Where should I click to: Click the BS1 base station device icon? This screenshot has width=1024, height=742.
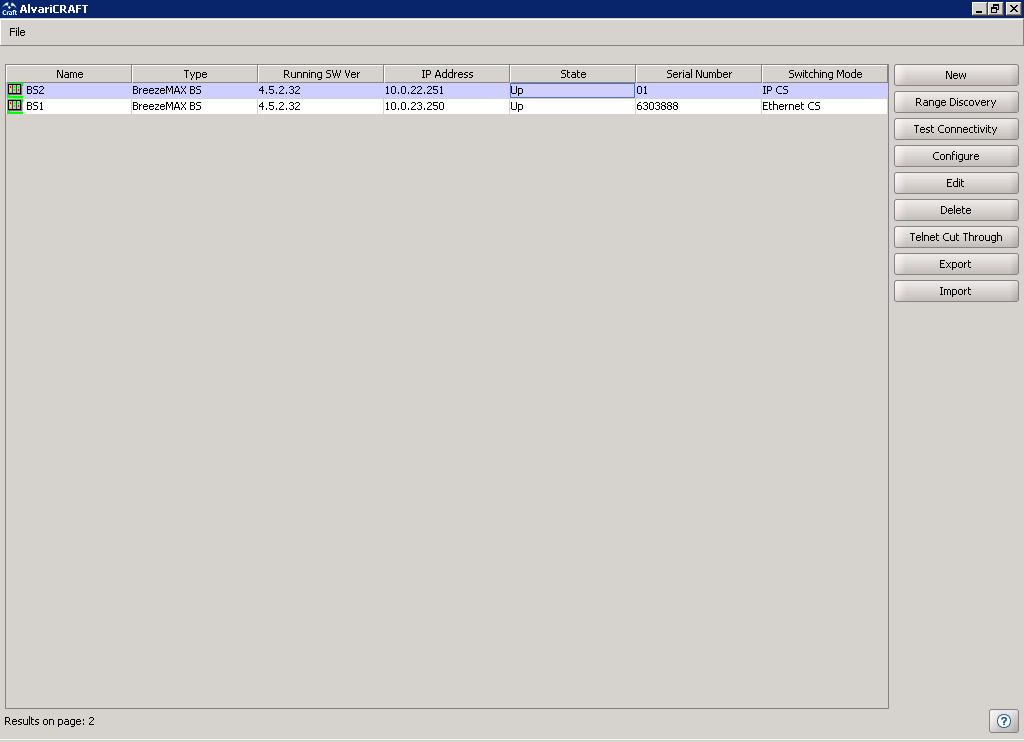pos(15,106)
